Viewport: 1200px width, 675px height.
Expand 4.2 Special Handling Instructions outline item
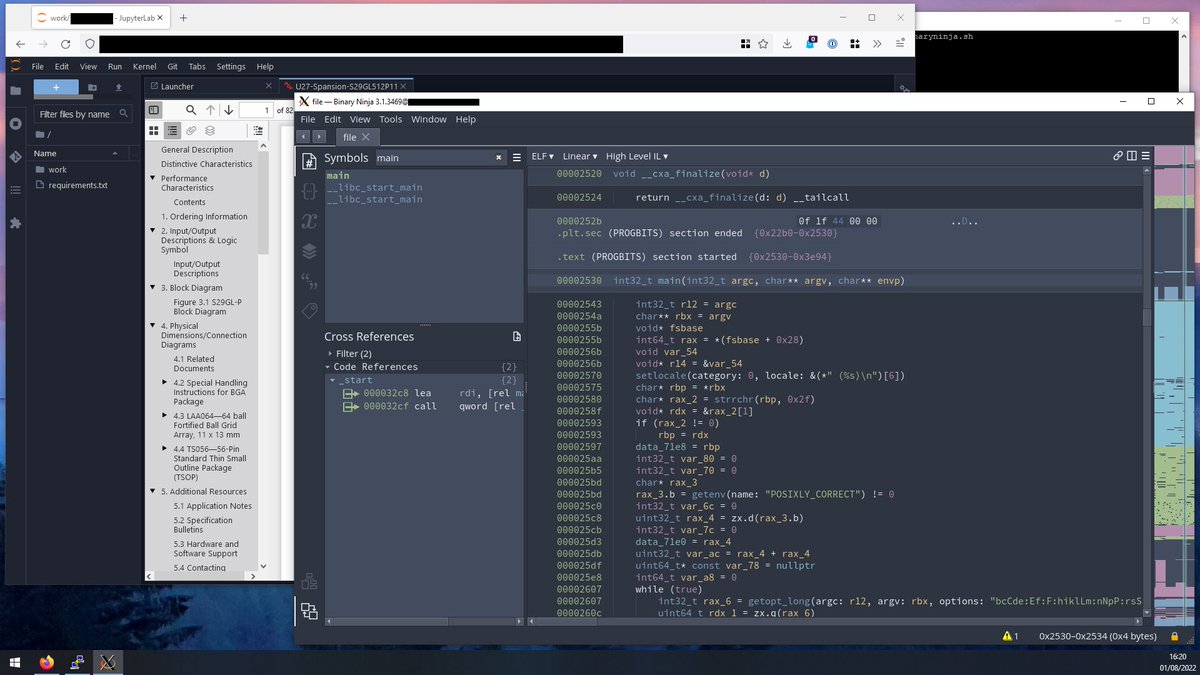pyautogui.click(x=165, y=382)
